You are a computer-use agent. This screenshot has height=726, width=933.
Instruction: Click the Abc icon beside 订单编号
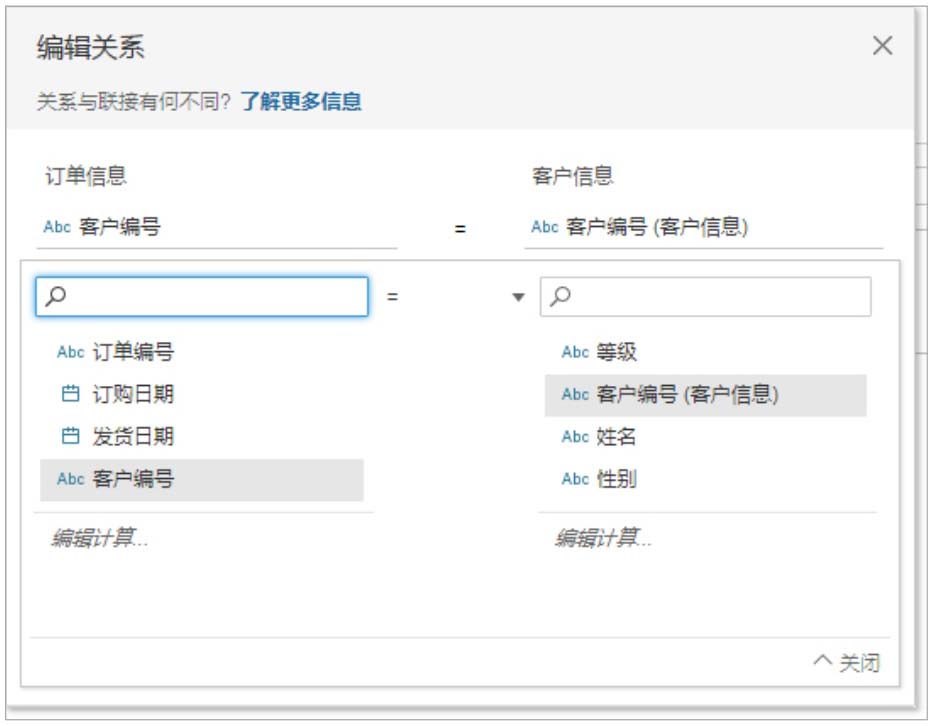(x=70, y=352)
